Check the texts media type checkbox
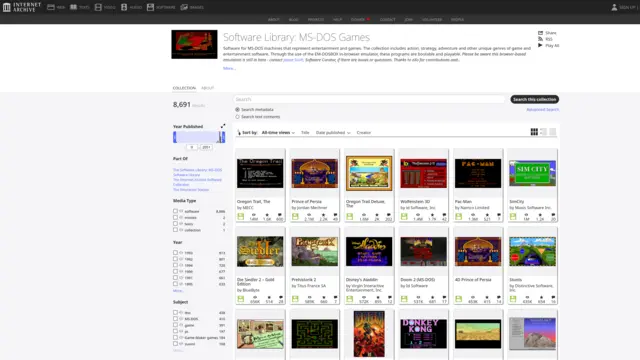 (x=175, y=223)
